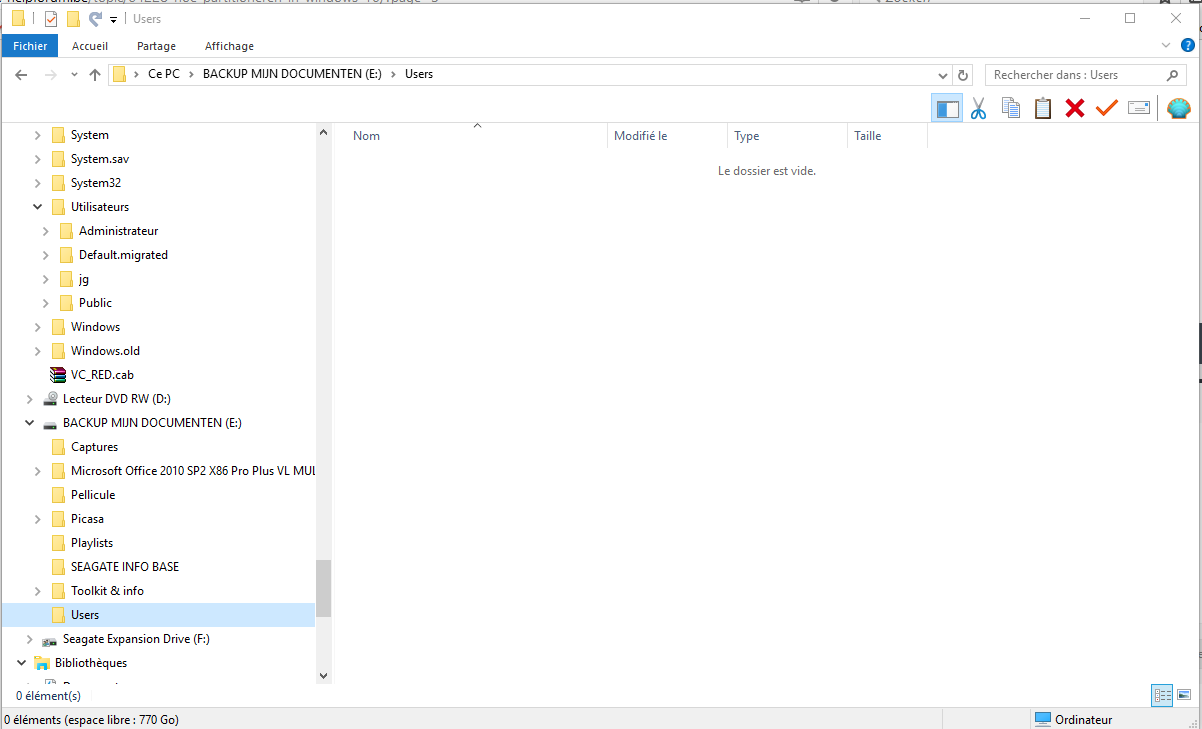Click the Undo quick access icon

(96, 19)
